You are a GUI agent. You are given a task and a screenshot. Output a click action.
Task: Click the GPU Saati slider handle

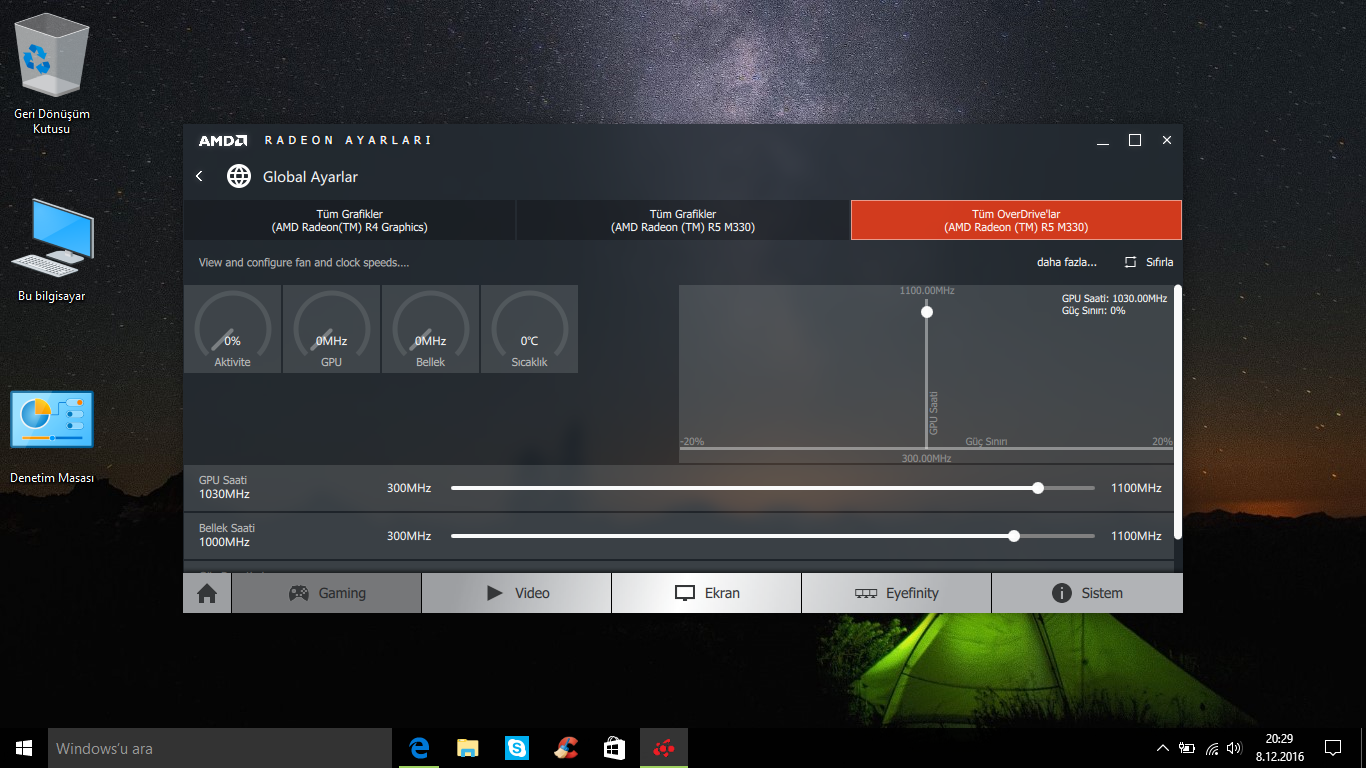[x=1038, y=488]
